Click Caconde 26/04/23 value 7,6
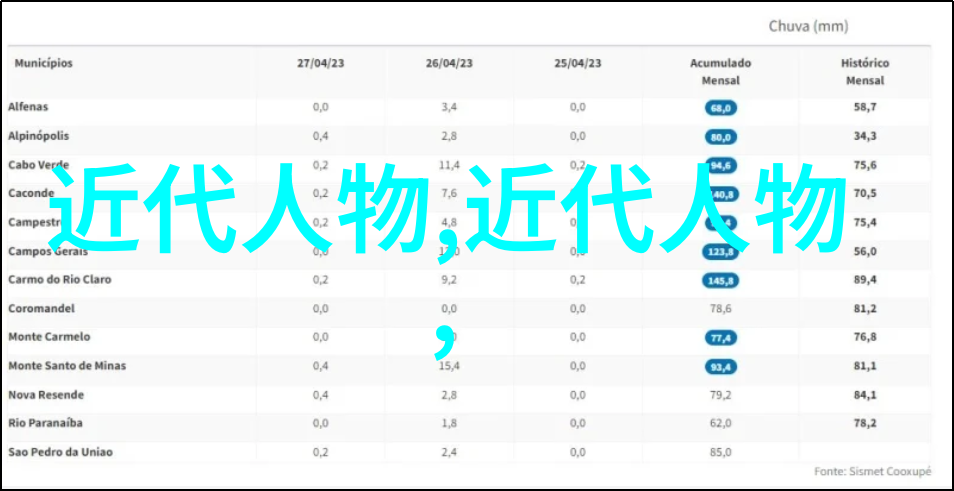This screenshot has width=954, height=491. (x=449, y=193)
